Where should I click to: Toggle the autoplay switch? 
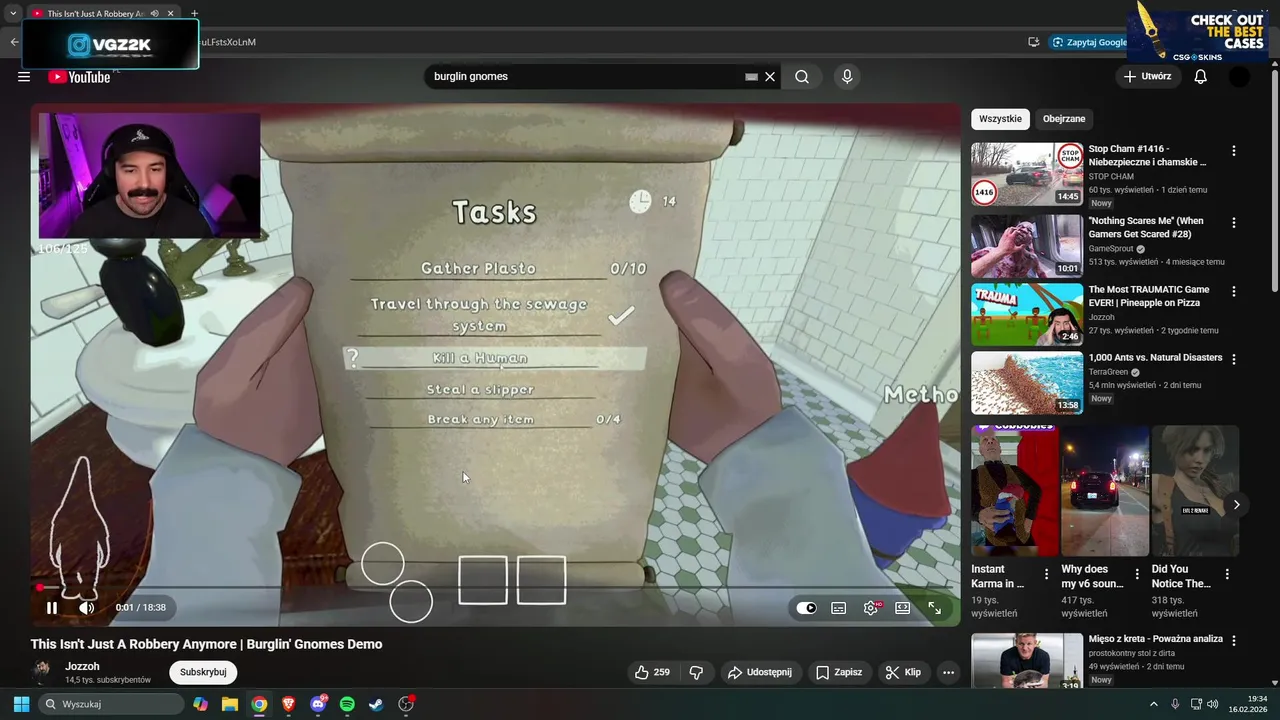[807, 608]
